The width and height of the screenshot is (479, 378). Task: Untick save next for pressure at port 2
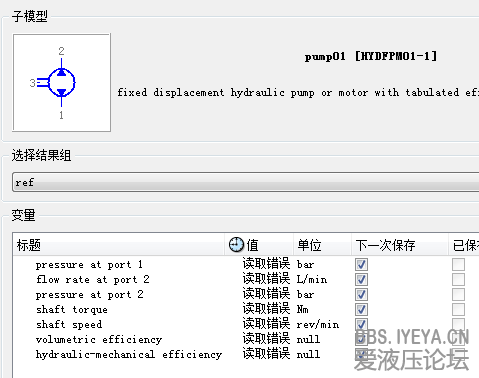click(361, 294)
